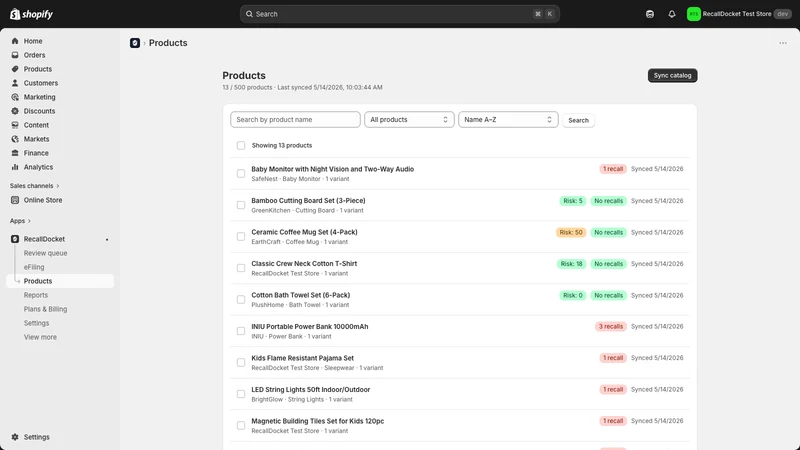Click the storefront icon in top bar
The height and width of the screenshot is (450, 800).
coord(649,14)
